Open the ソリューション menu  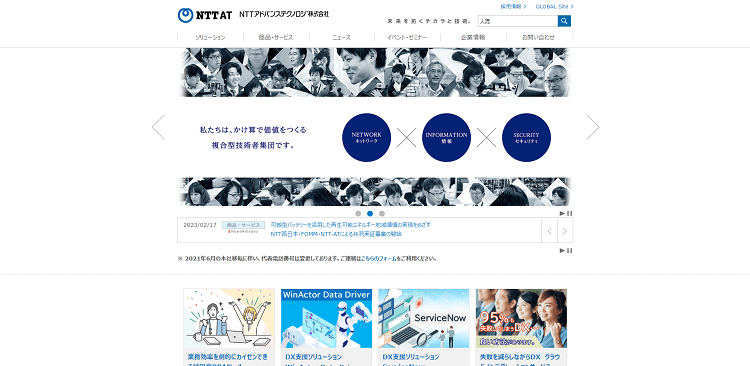point(210,37)
